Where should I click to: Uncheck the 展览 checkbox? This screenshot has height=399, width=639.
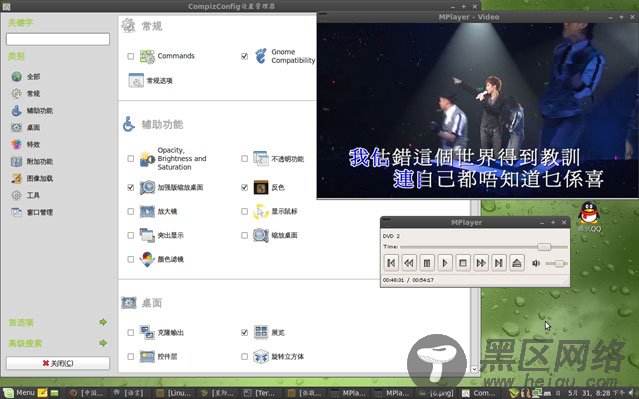[244, 333]
